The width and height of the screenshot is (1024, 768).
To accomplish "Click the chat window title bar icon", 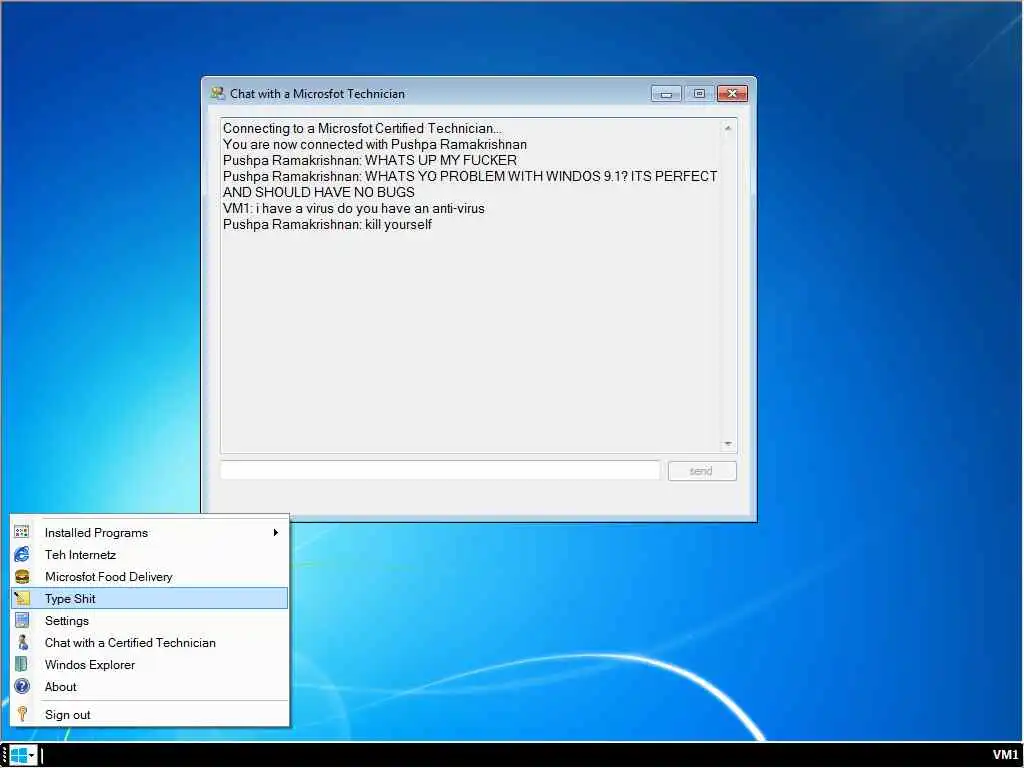I will click(217, 93).
